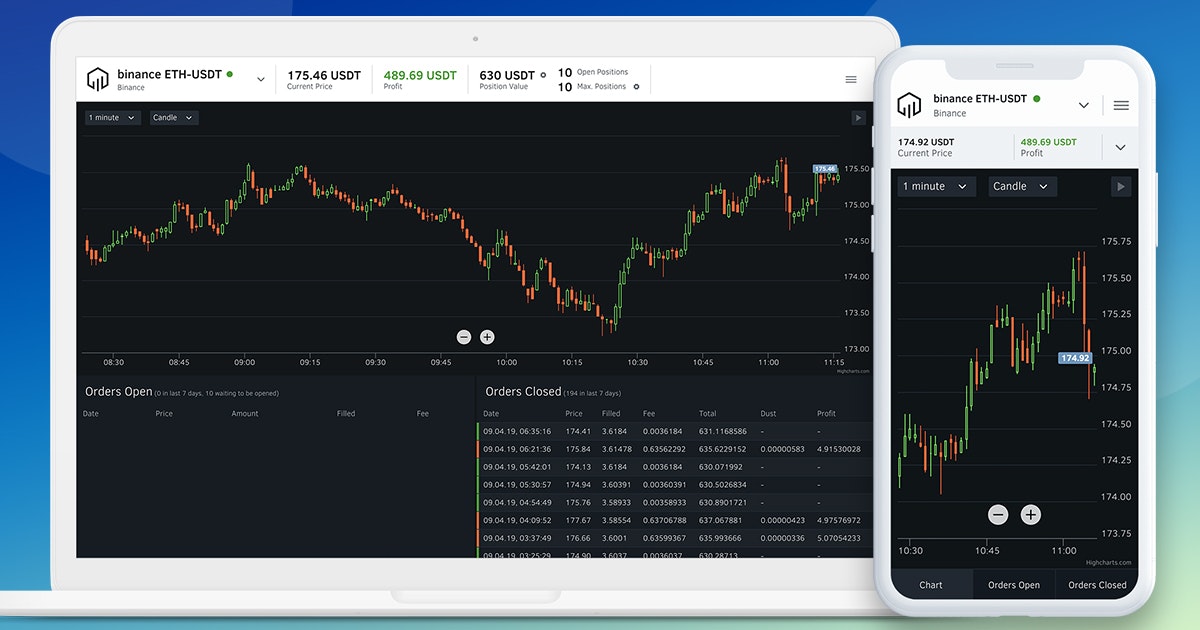Click 174.92 USDT current price on phone
This screenshot has width=1200, height=630.
[x=926, y=142]
